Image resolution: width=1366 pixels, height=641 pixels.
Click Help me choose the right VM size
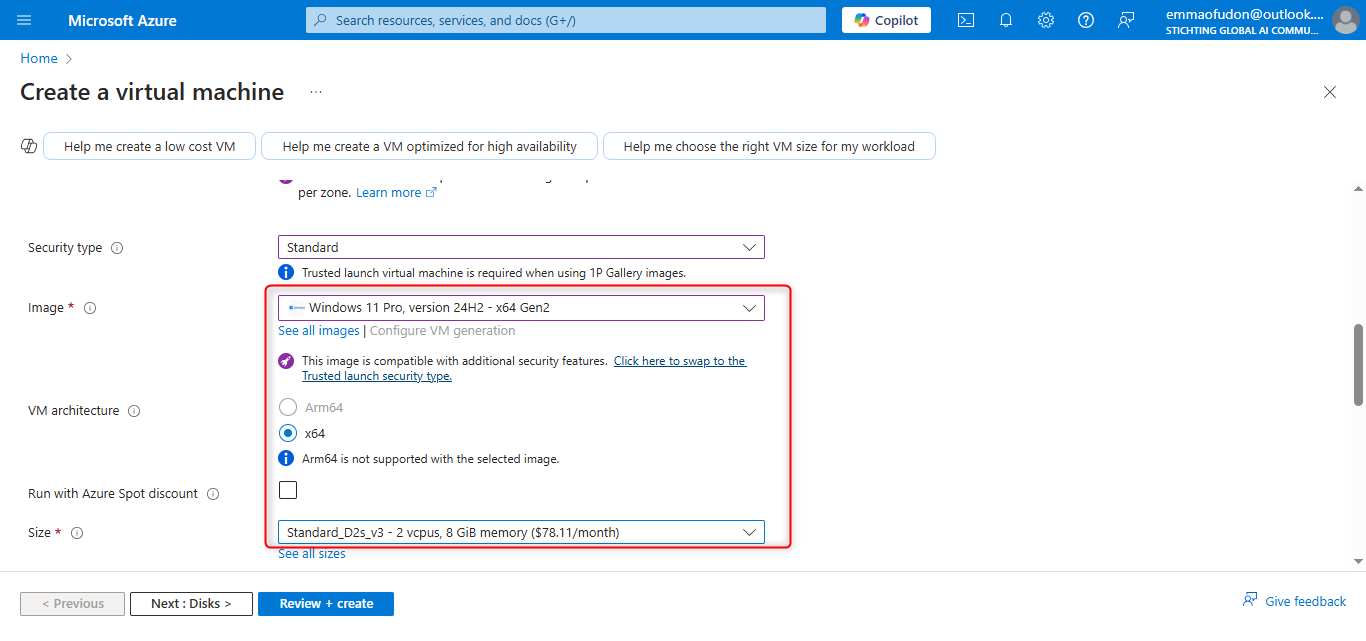click(769, 146)
